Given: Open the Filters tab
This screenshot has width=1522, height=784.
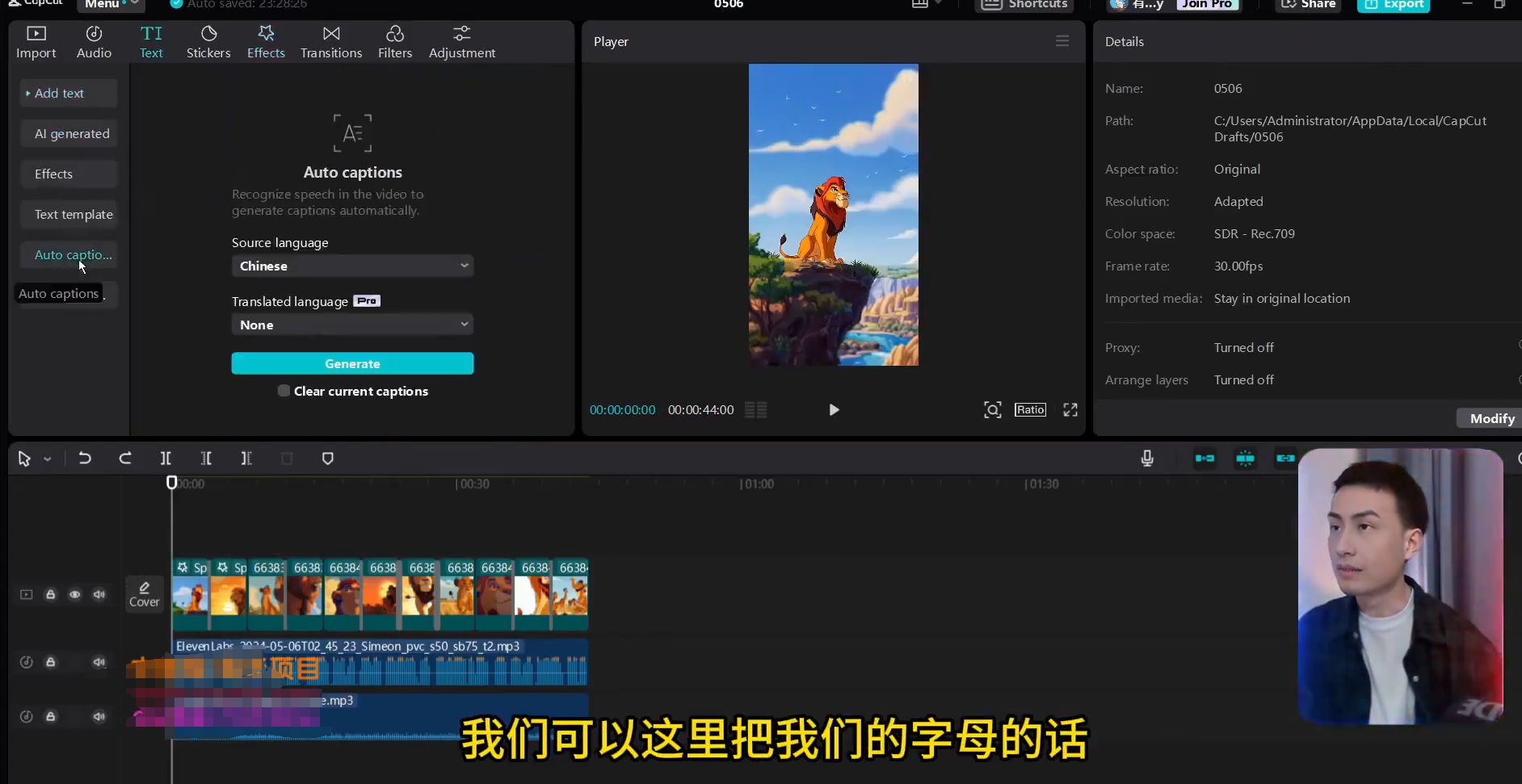Looking at the screenshot, I should [x=395, y=42].
